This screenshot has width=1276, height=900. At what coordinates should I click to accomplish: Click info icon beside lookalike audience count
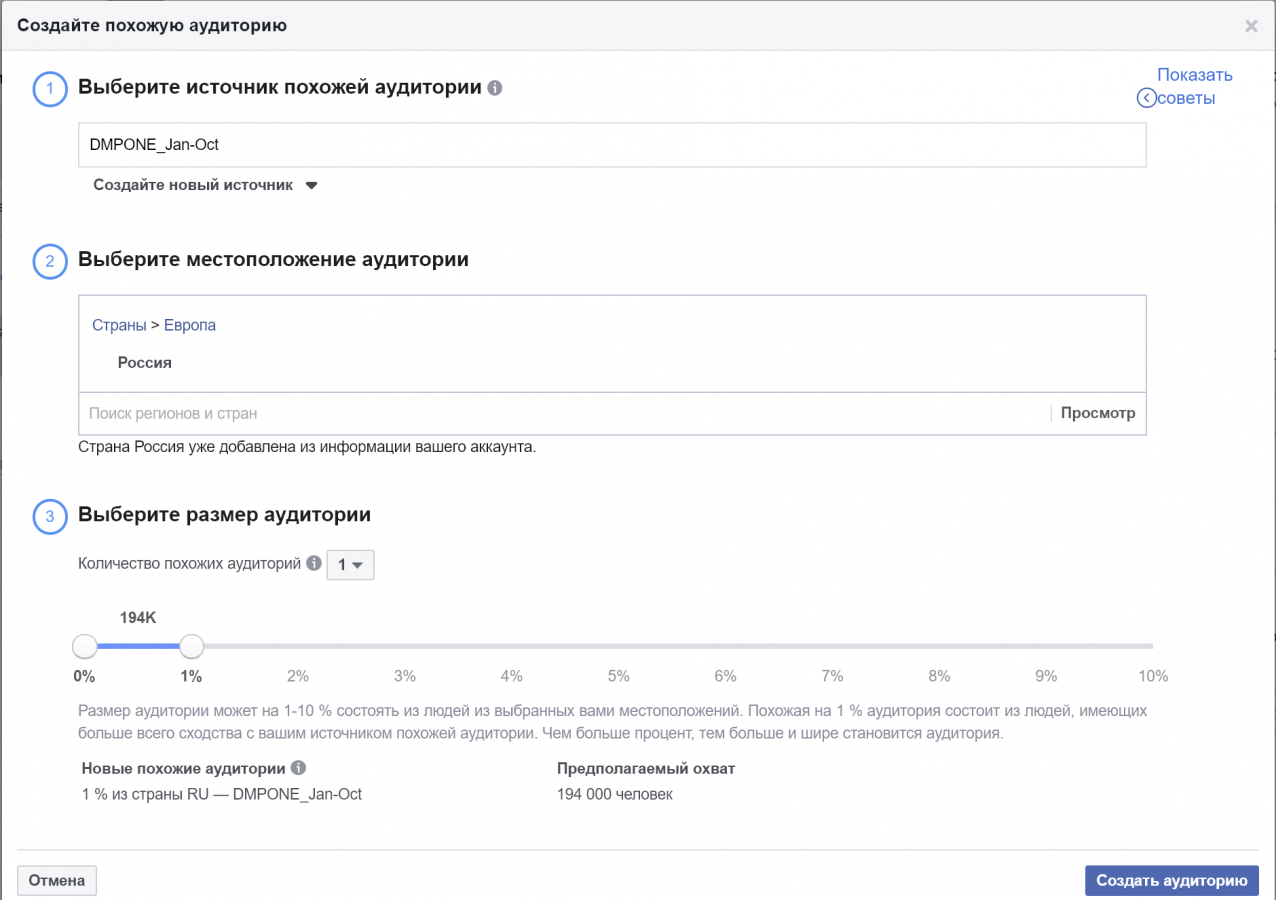click(x=314, y=564)
